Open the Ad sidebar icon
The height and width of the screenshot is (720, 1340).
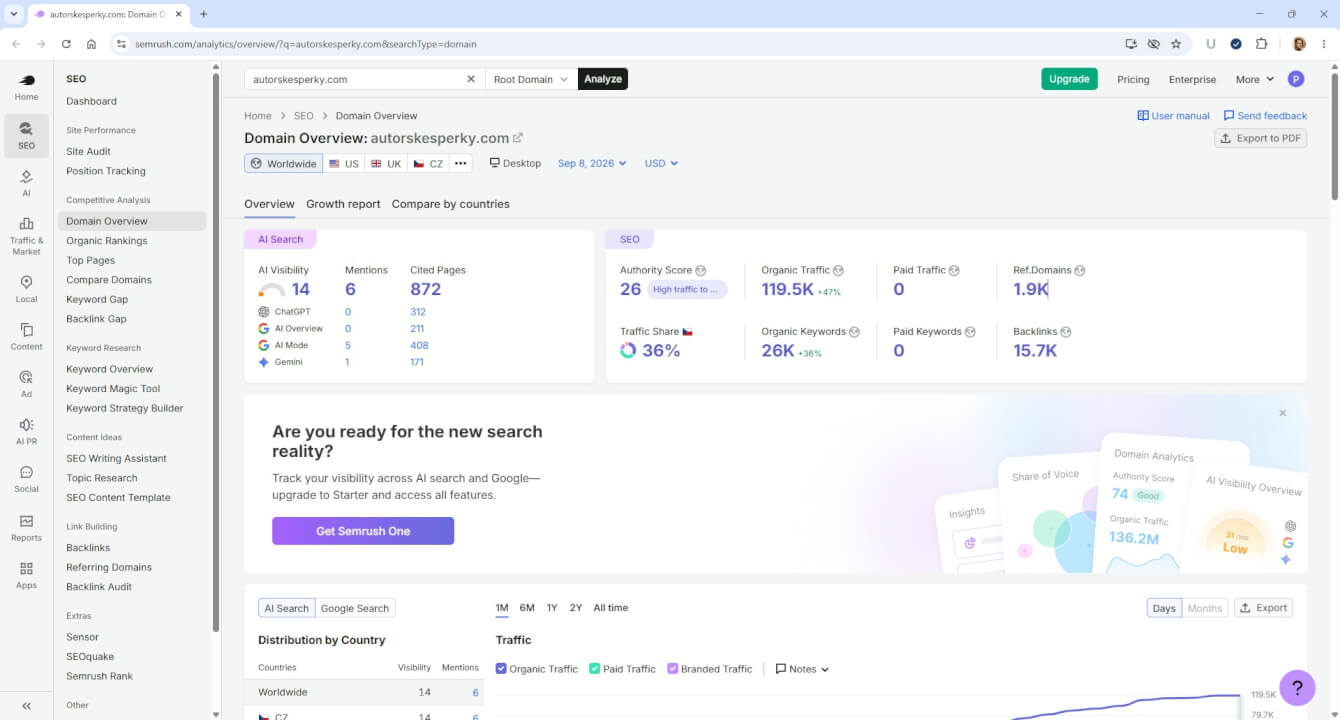click(x=26, y=384)
